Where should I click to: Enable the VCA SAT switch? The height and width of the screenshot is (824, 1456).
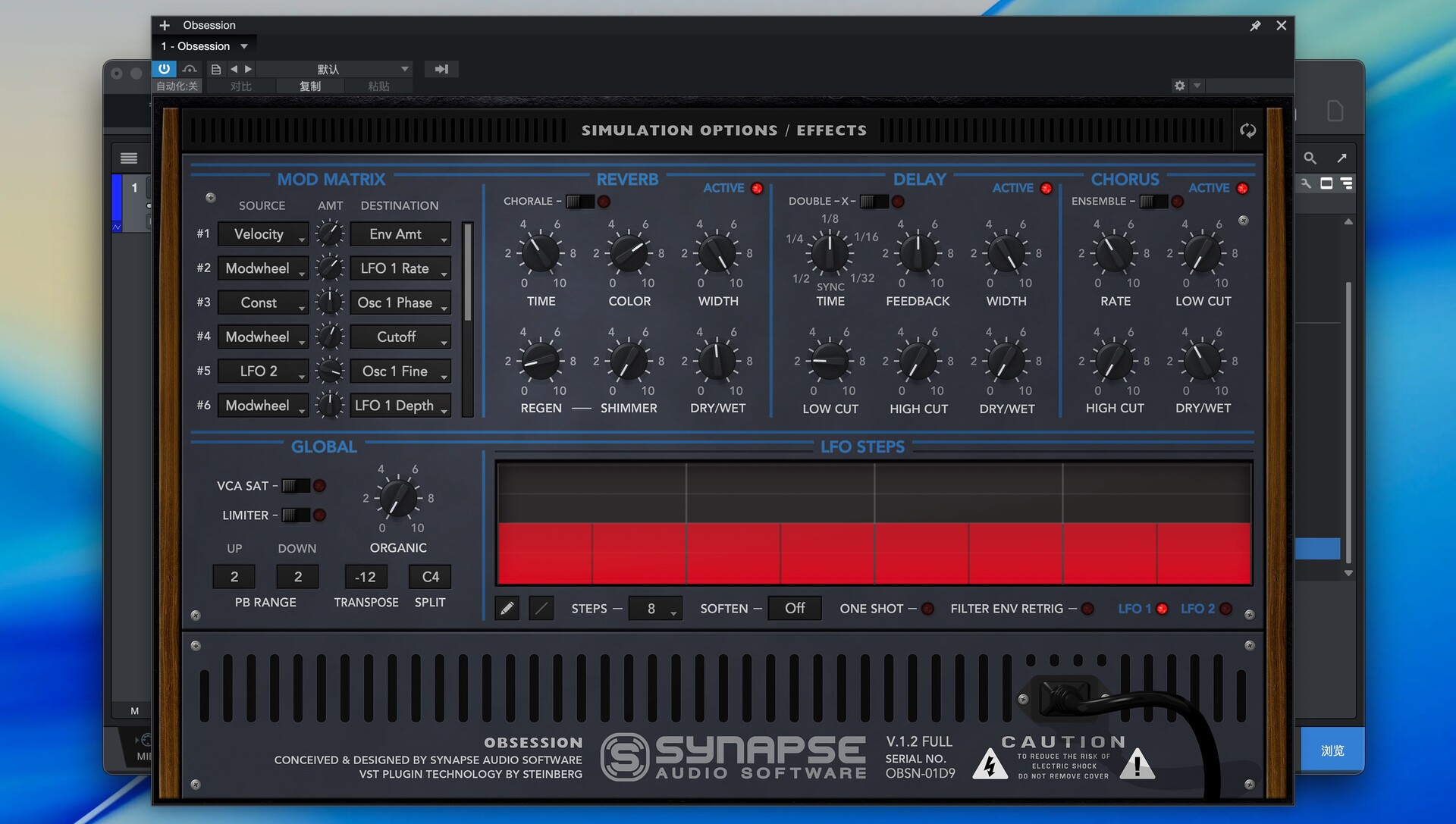[296, 486]
